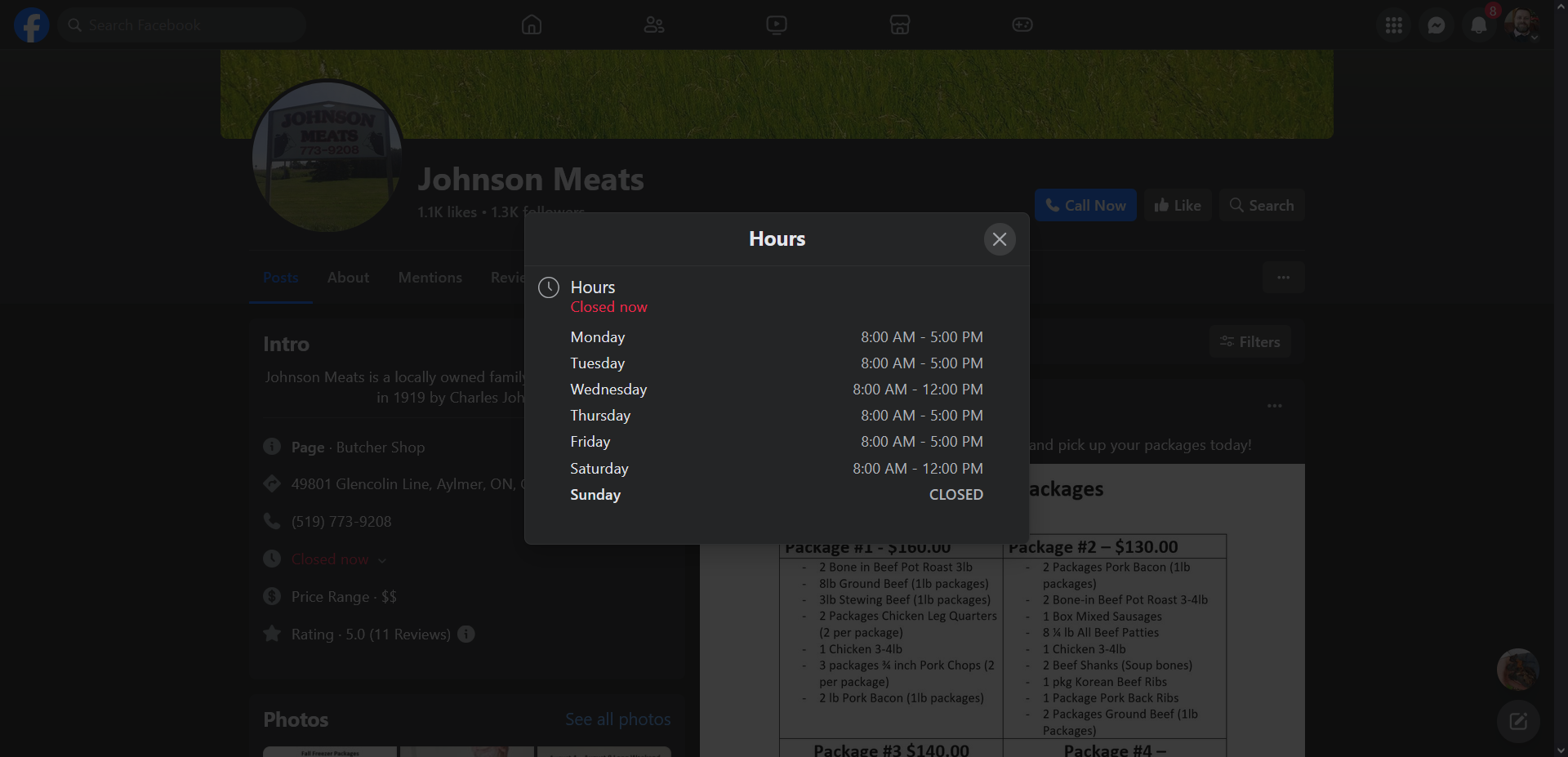Click the page Search button

point(1262,206)
